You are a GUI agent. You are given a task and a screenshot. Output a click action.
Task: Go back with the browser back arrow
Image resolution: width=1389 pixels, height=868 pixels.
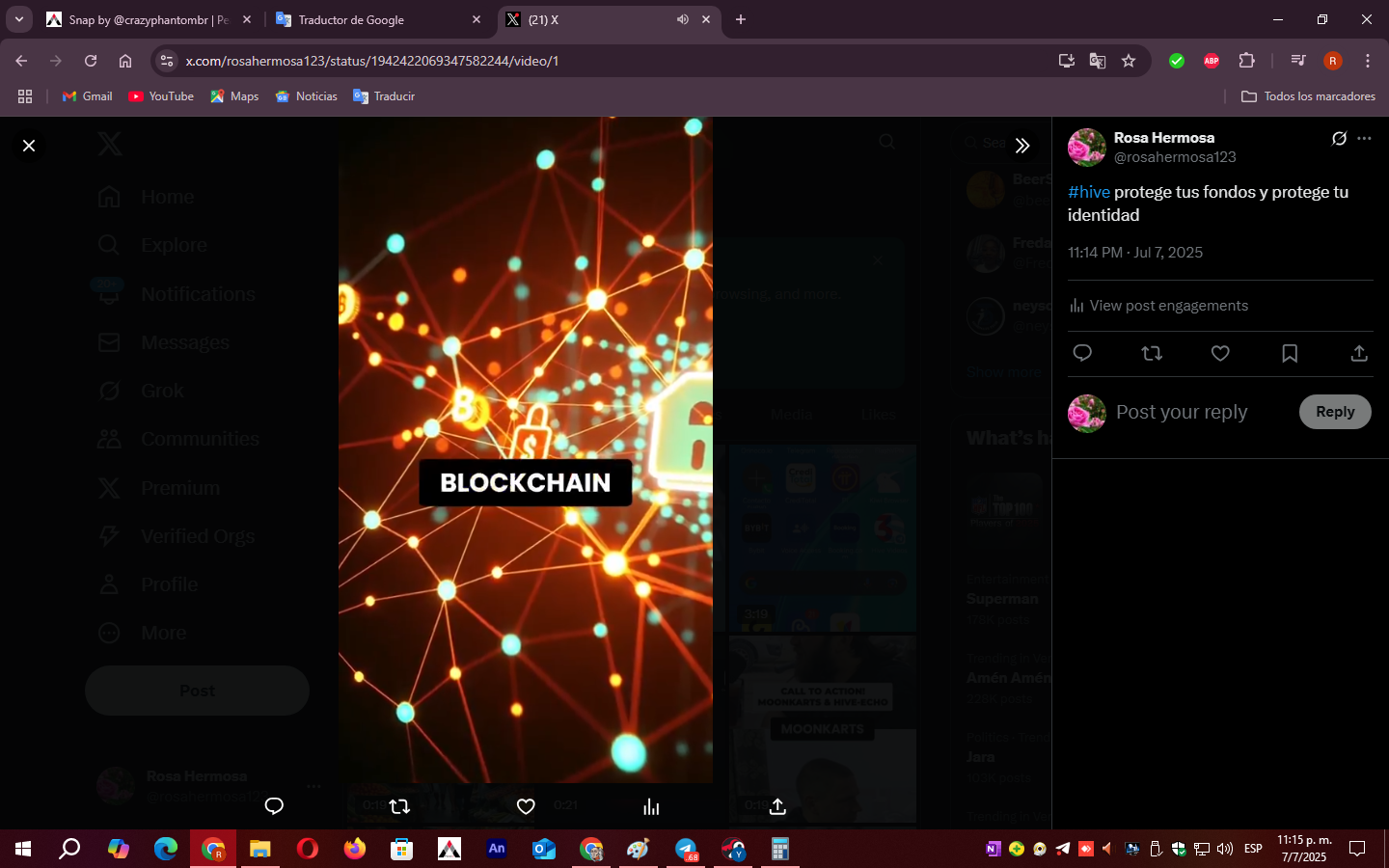click(x=21, y=61)
